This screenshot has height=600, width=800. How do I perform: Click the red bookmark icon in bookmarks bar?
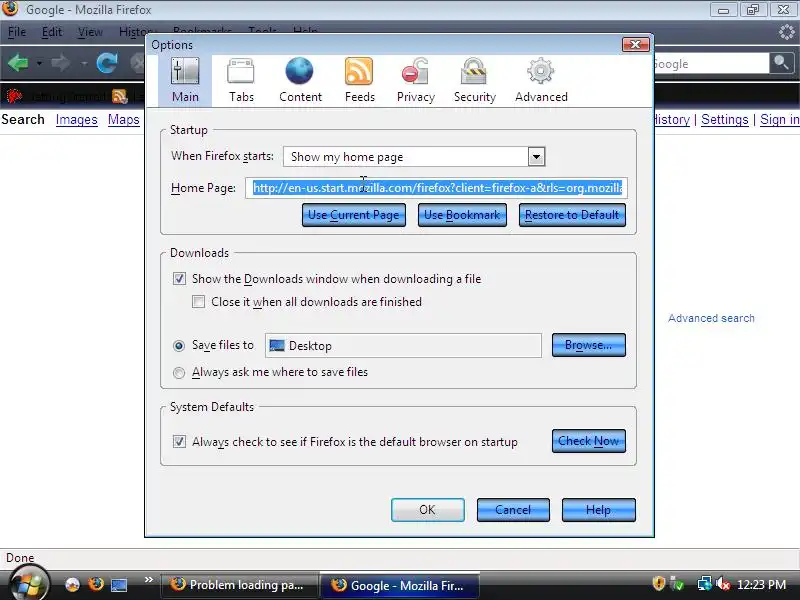point(14,96)
